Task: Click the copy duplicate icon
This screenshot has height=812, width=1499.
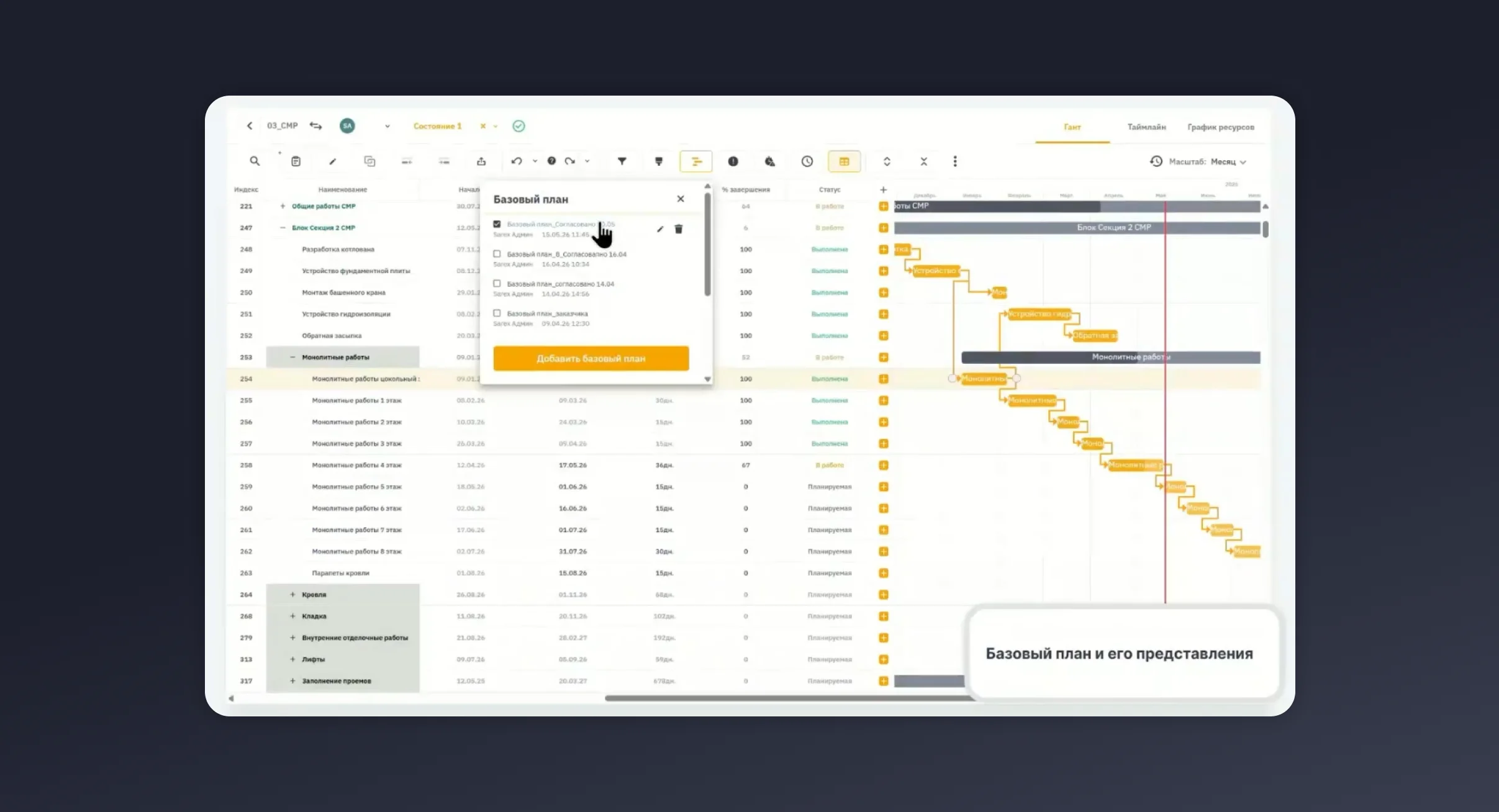Action: [369, 161]
